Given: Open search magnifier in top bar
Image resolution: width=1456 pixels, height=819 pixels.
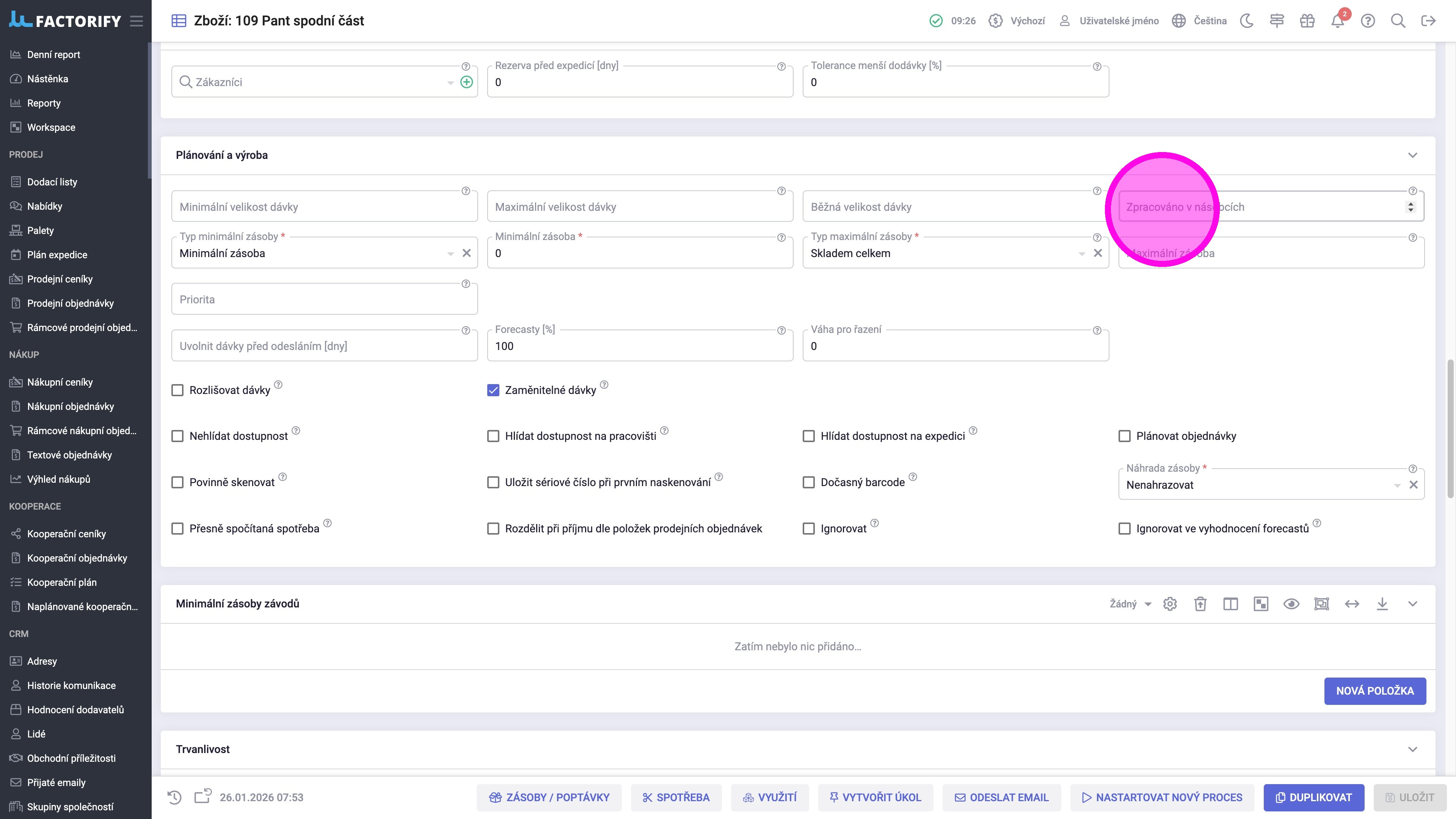Looking at the screenshot, I should tap(1398, 21).
